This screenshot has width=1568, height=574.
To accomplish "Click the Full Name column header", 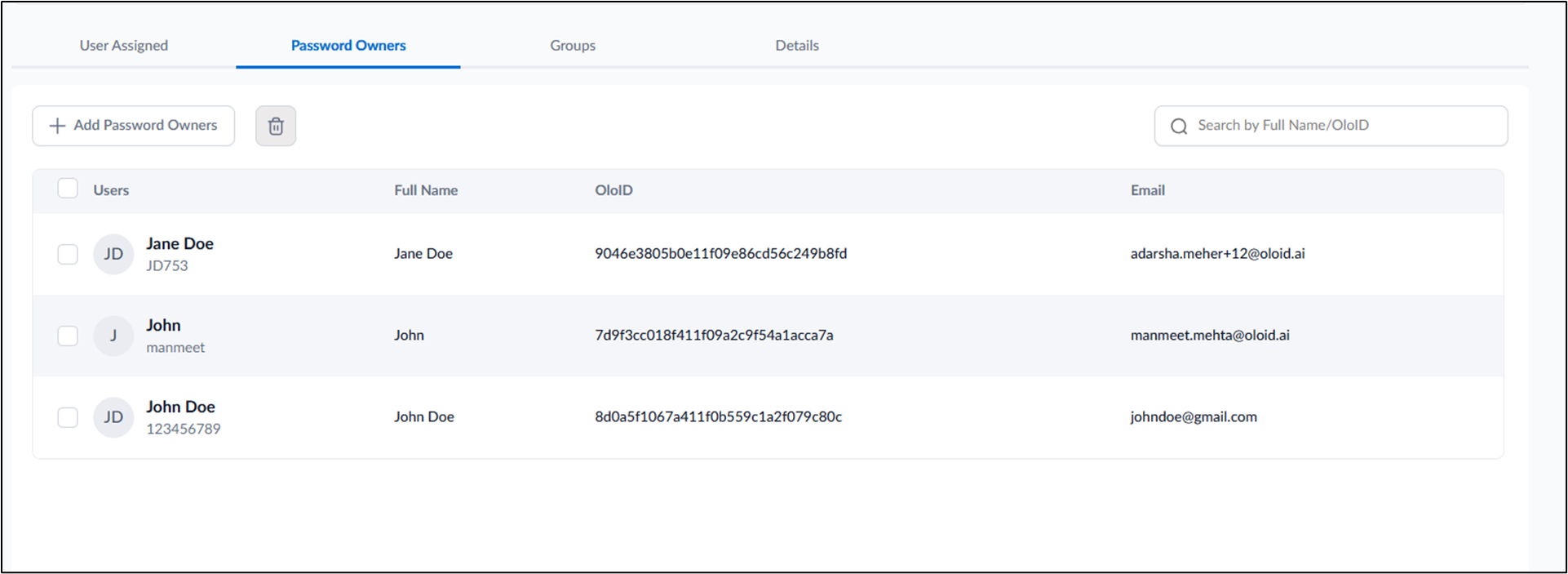I will [426, 190].
